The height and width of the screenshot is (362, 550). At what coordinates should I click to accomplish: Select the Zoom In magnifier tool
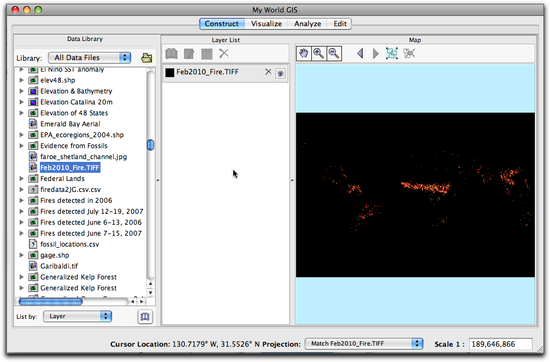[318, 54]
